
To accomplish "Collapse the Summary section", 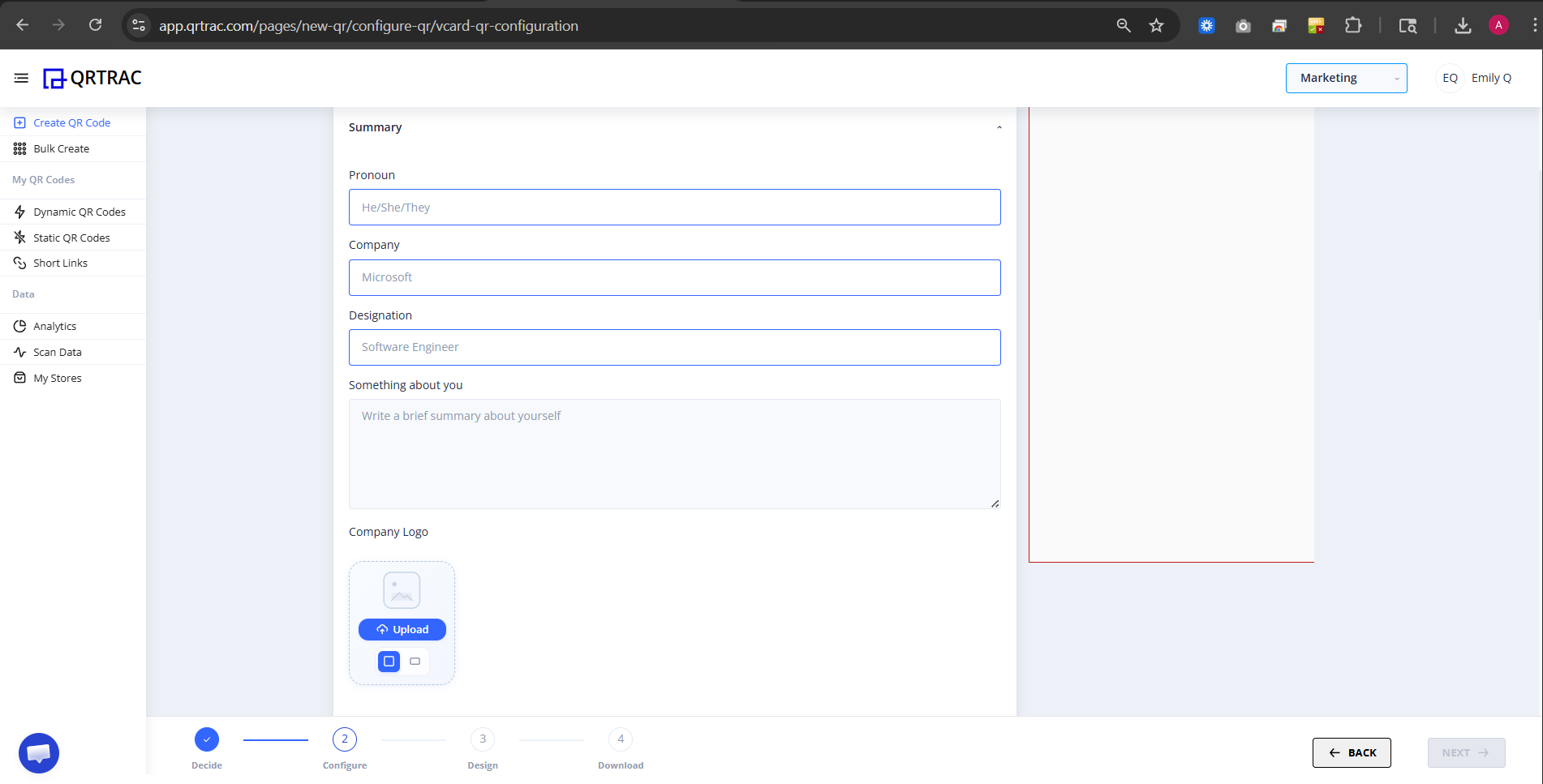I will (x=999, y=127).
